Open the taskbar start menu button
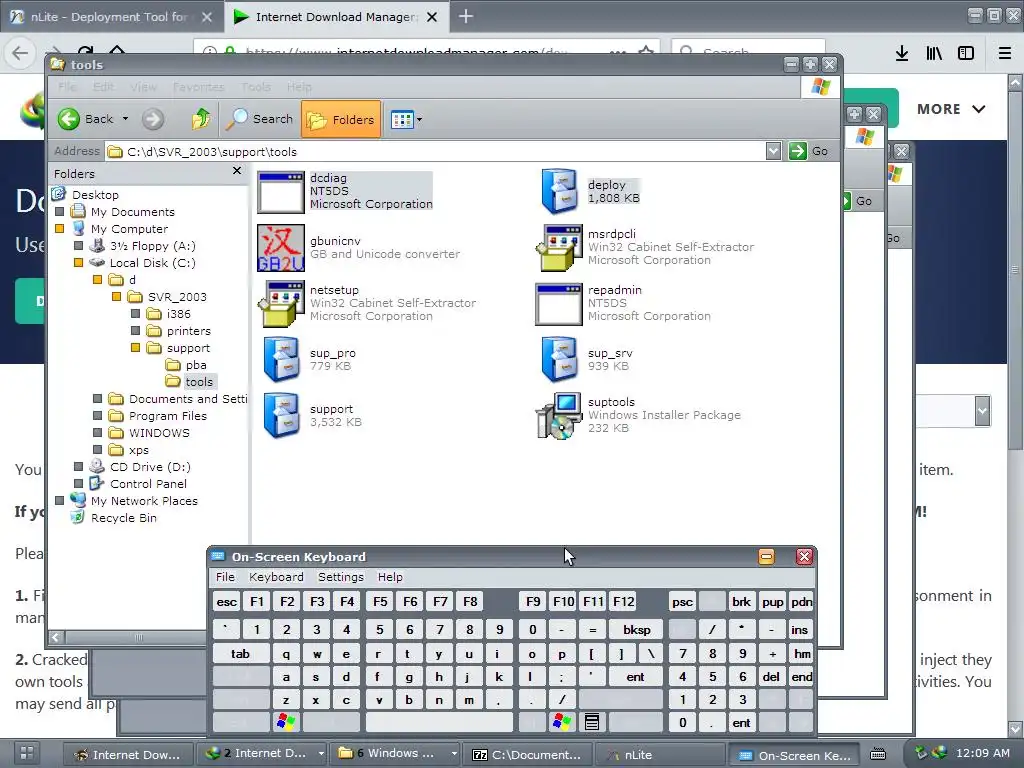The height and width of the screenshot is (768, 1024). (x=26, y=753)
